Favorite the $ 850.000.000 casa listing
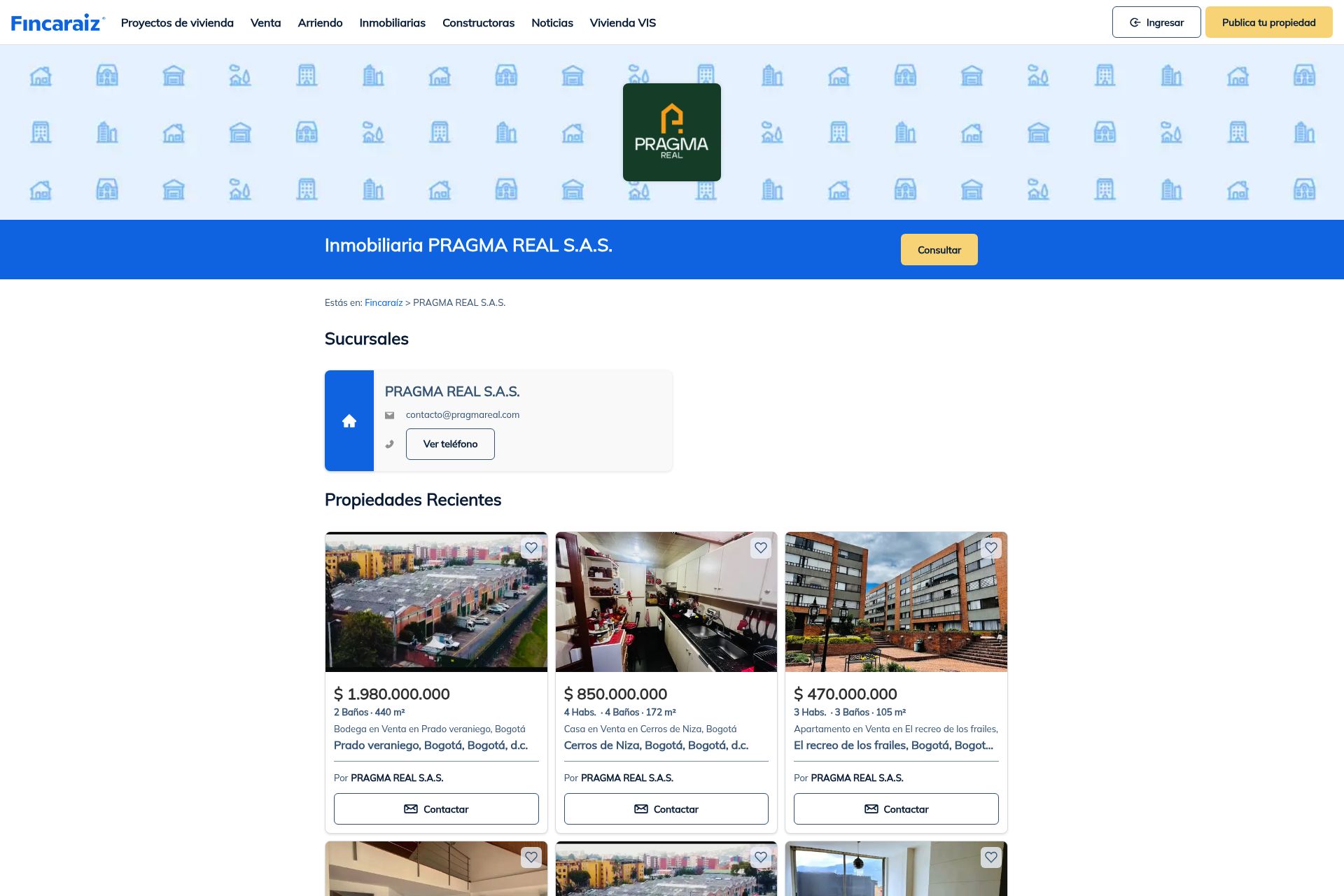Screen dimensions: 1344x896 click(761, 547)
